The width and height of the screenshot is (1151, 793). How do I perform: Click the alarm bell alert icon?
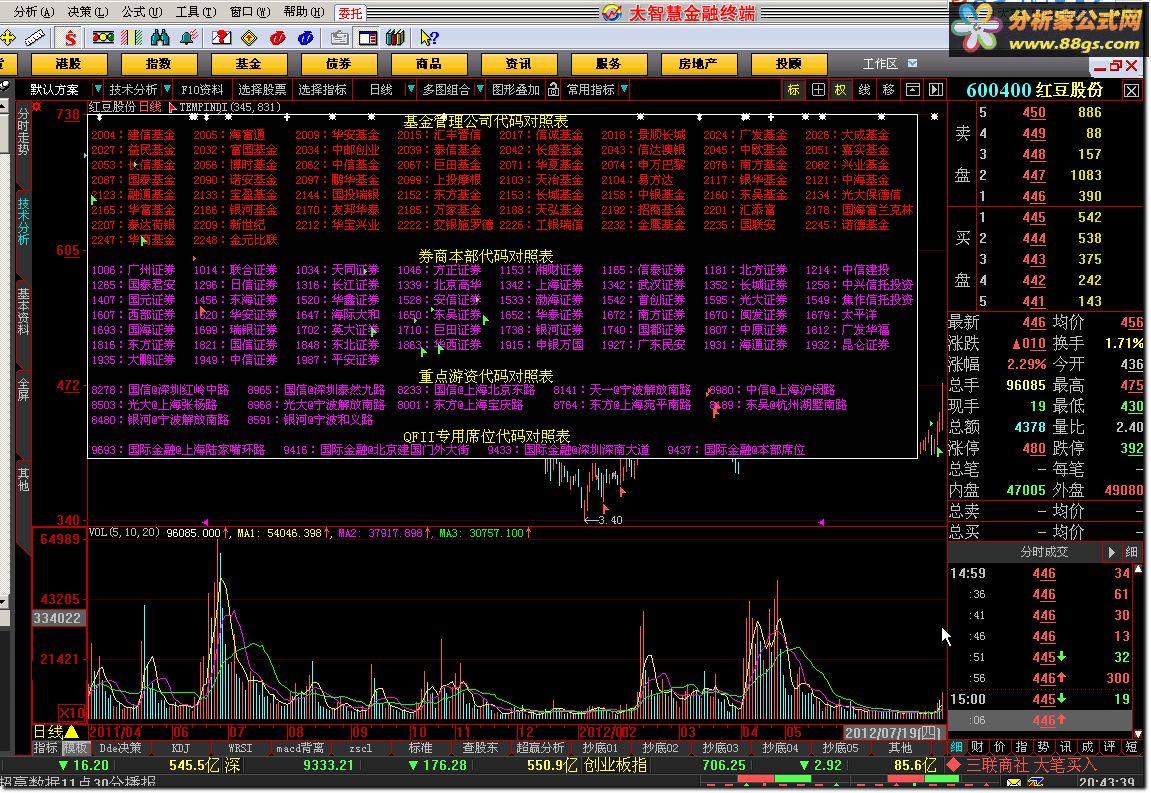[189, 37]
